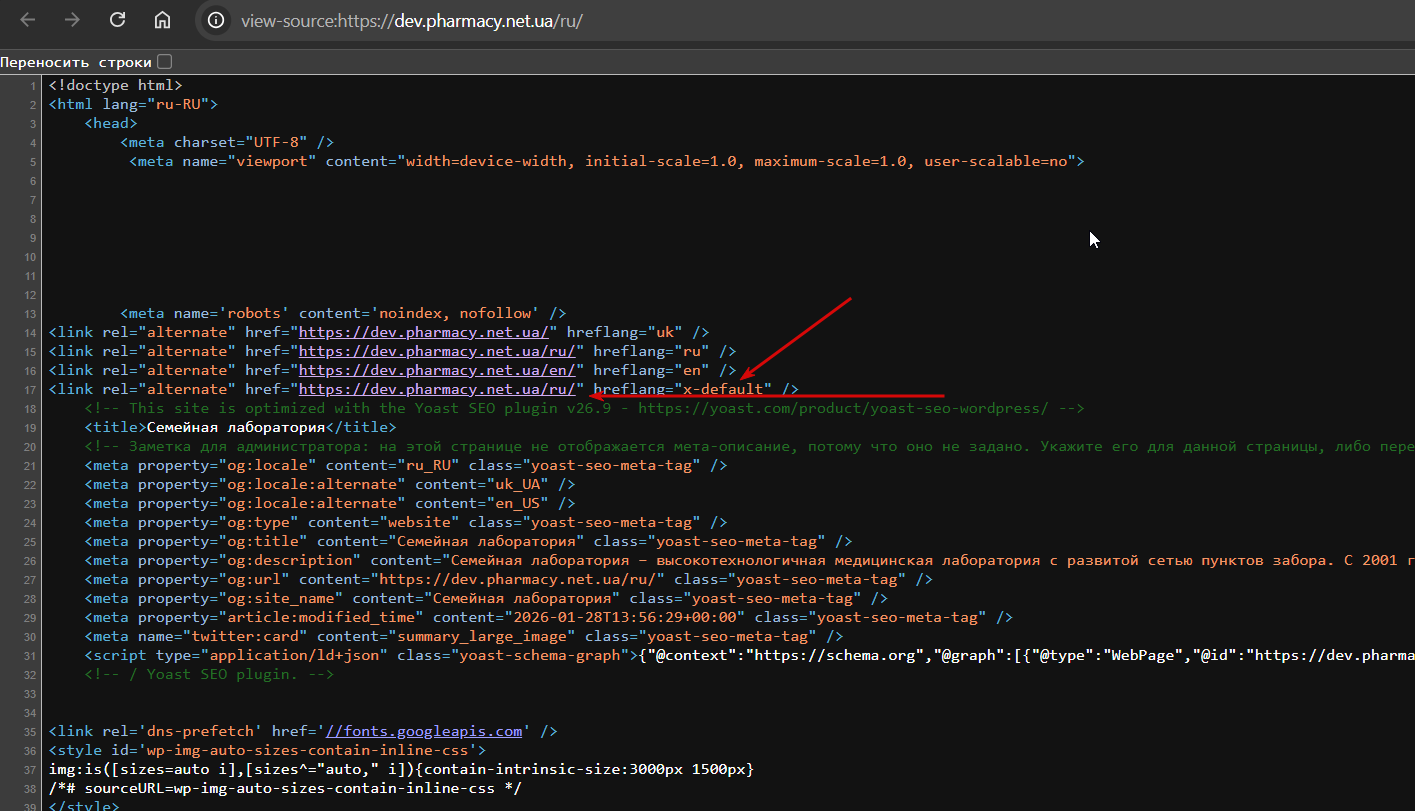Viewport: 1415px width, 811px height.
Task: Select the title tag "Семейная лаборатория"
Action: point(240,427)
